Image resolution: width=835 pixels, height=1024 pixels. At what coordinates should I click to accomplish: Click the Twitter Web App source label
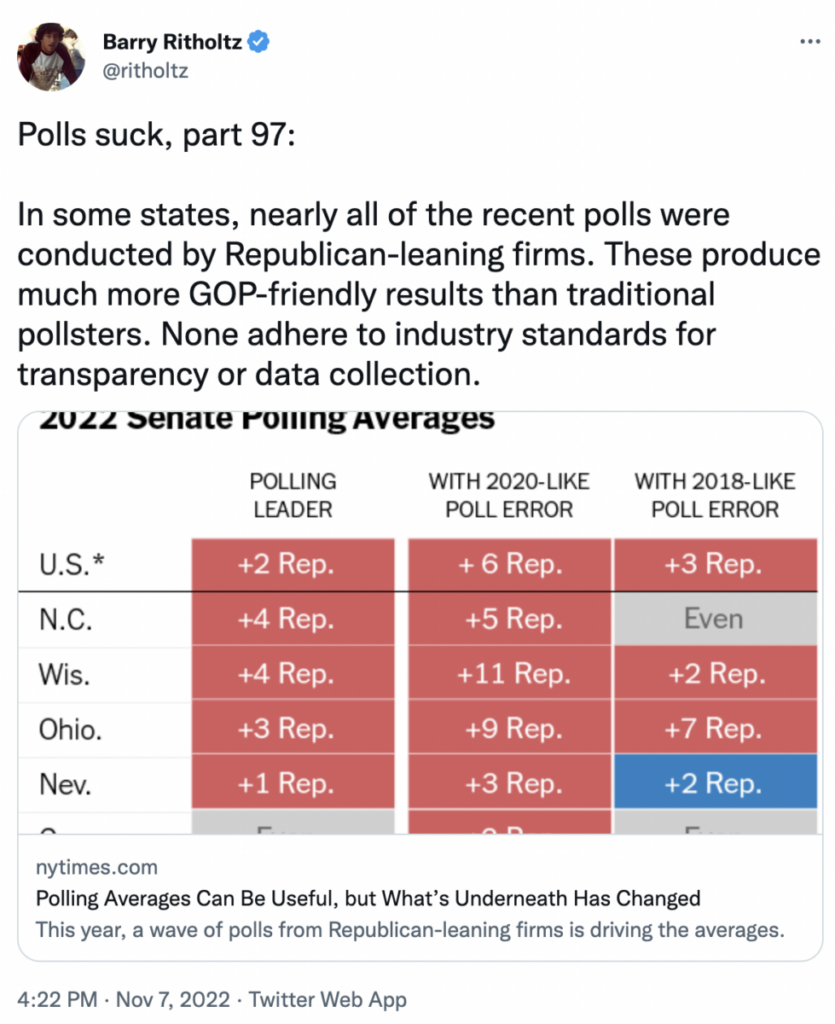[327, 998]
